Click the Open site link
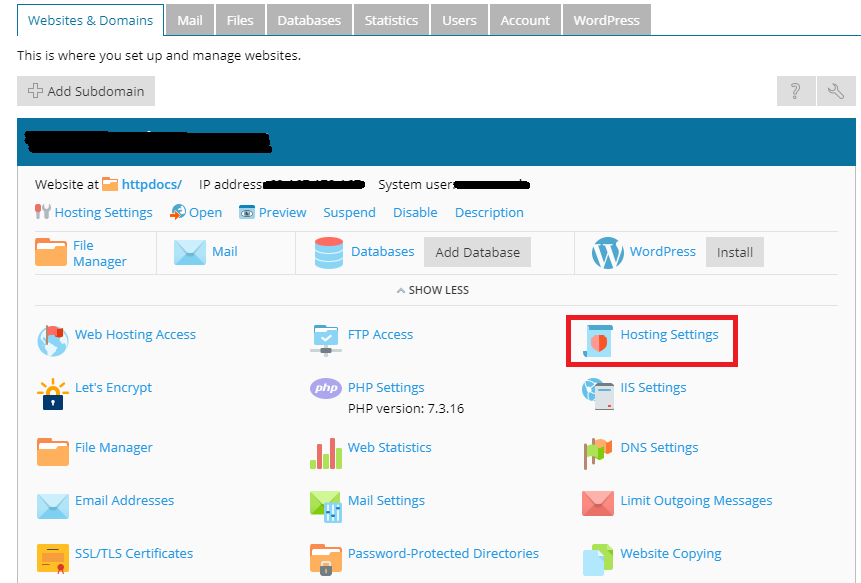861x583 pixels. 205,212
